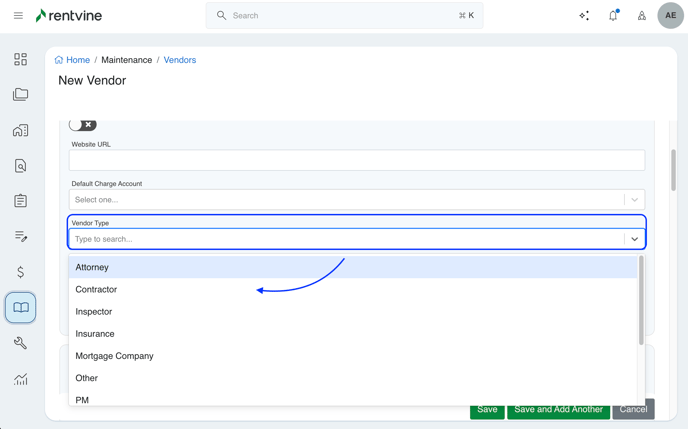Open the wrench maintenance icon in sidebar
This screenshot has height=429, width=688.
(x=20, y=343)
